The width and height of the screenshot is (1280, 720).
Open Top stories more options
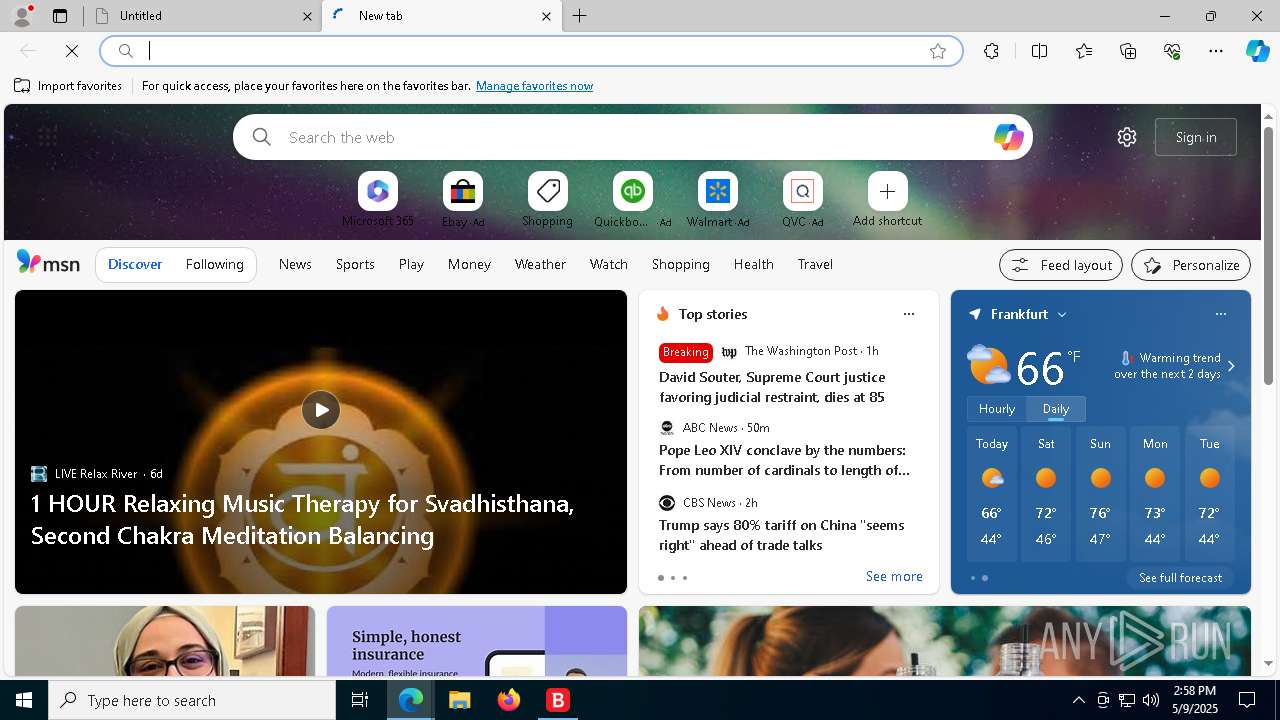coord(909,314)
